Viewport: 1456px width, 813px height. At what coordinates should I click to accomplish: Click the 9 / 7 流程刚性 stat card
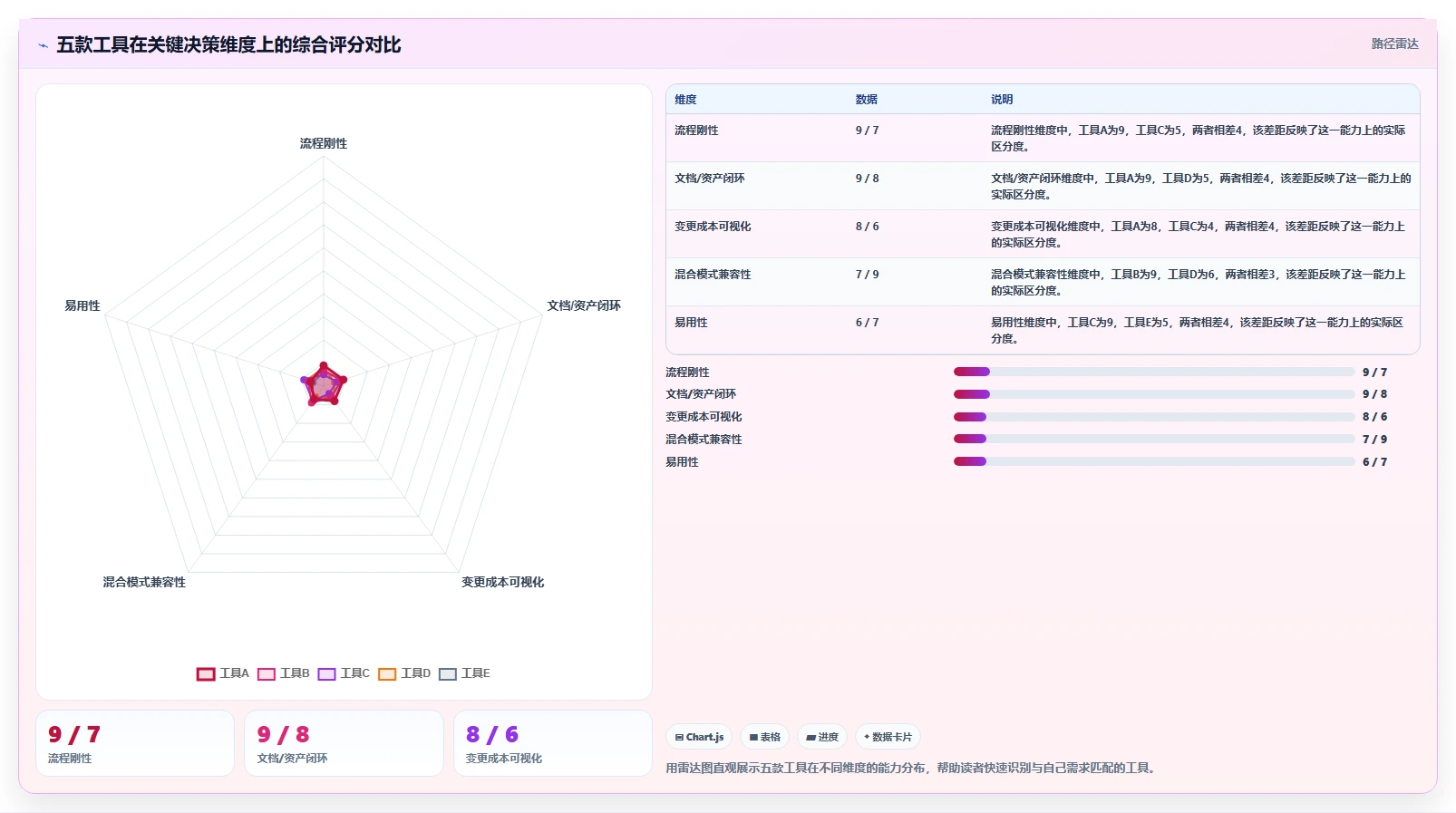135,743
